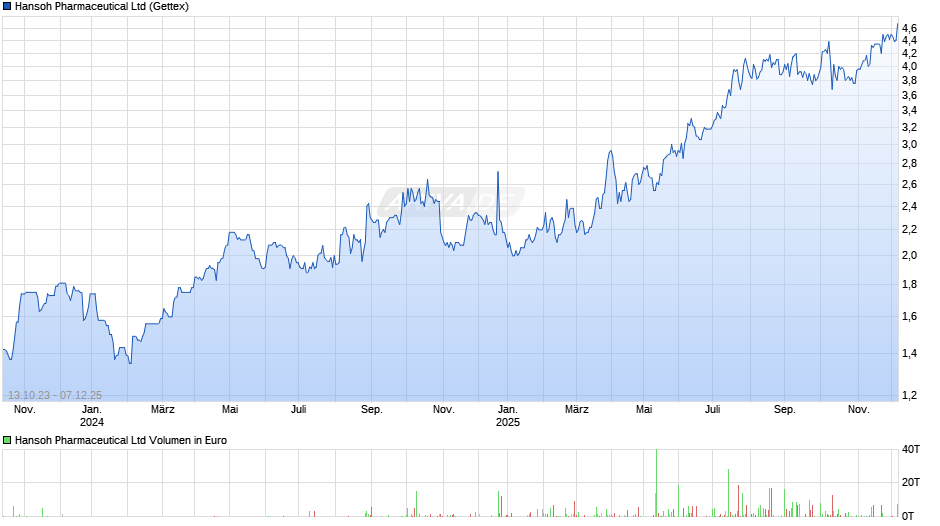Click the '2,4' price axis label
Image resolution: width=940 pixels, height=526 pixels.
point(909,206)
